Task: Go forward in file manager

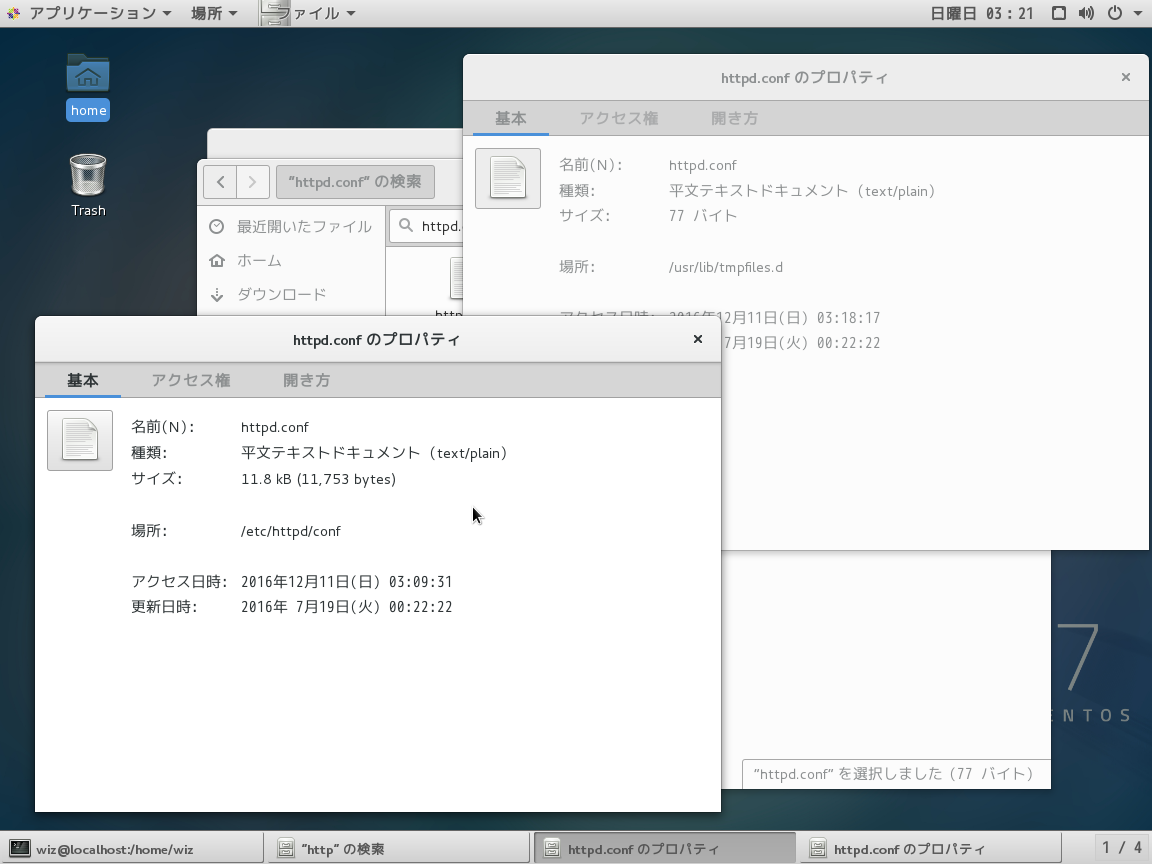Action: [253, 181]
